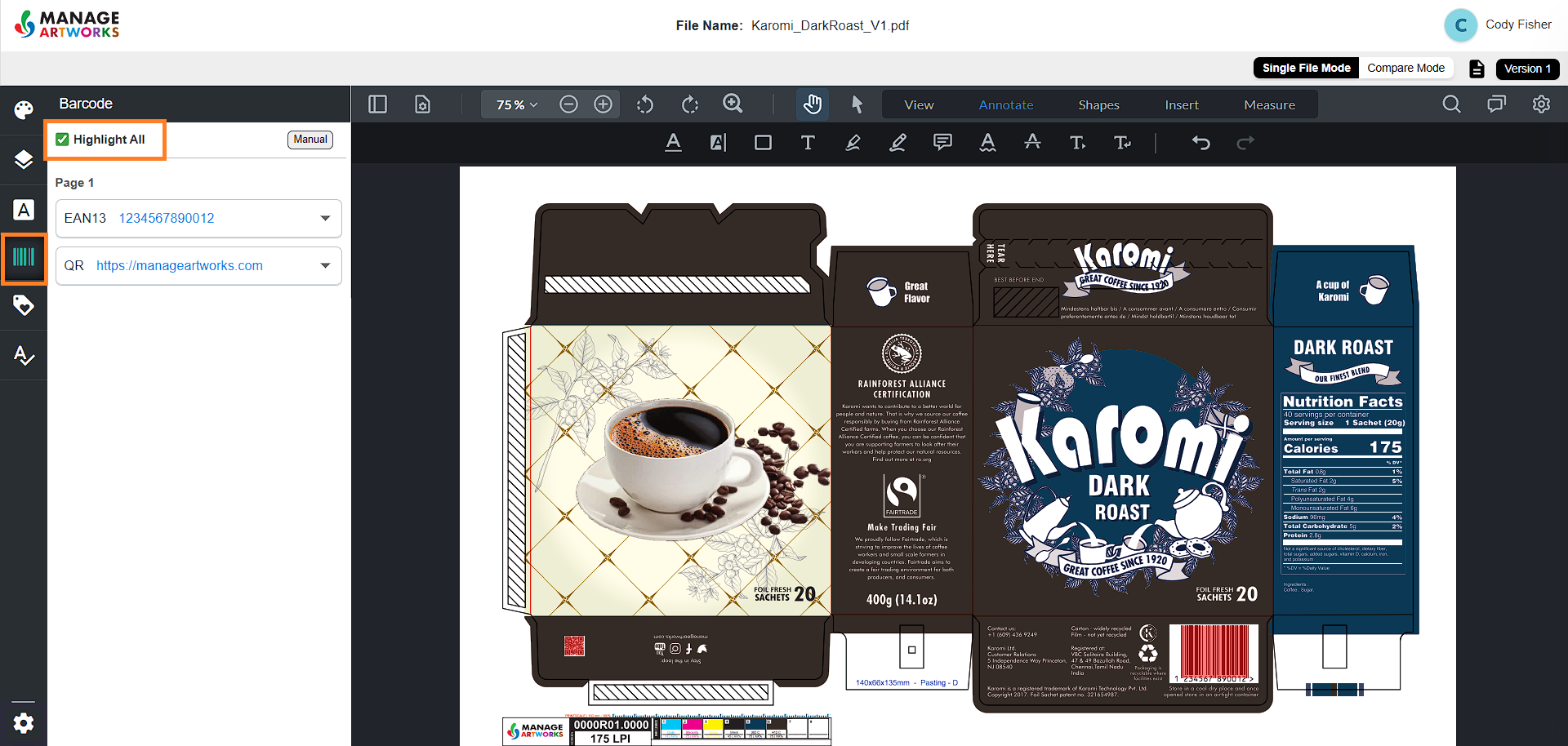Open the color palette sidebar panel
This screenshot has height=746, width=1568.
tap(24, 110)
